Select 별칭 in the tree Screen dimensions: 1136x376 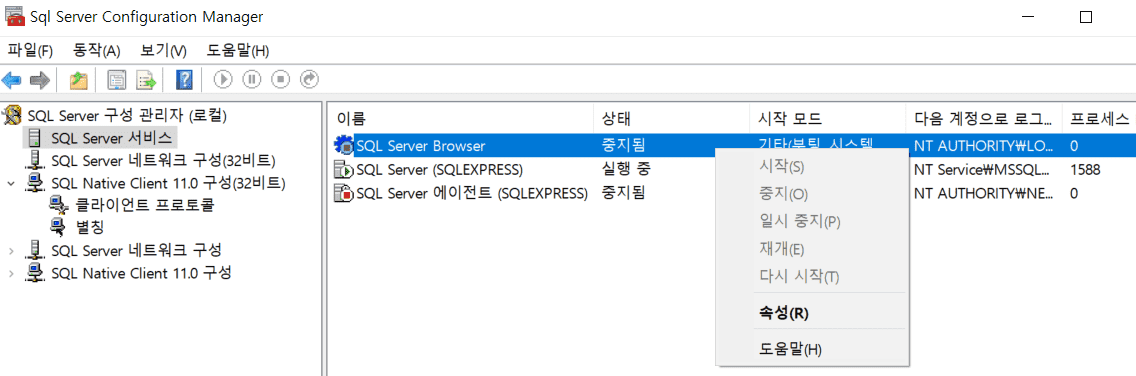point(90,227)
